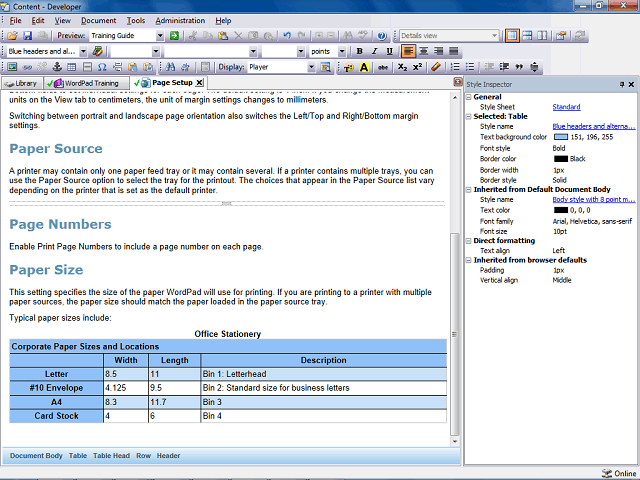Click the Paste clipboard icon
The image size is (640, 480).
point(223,36)
